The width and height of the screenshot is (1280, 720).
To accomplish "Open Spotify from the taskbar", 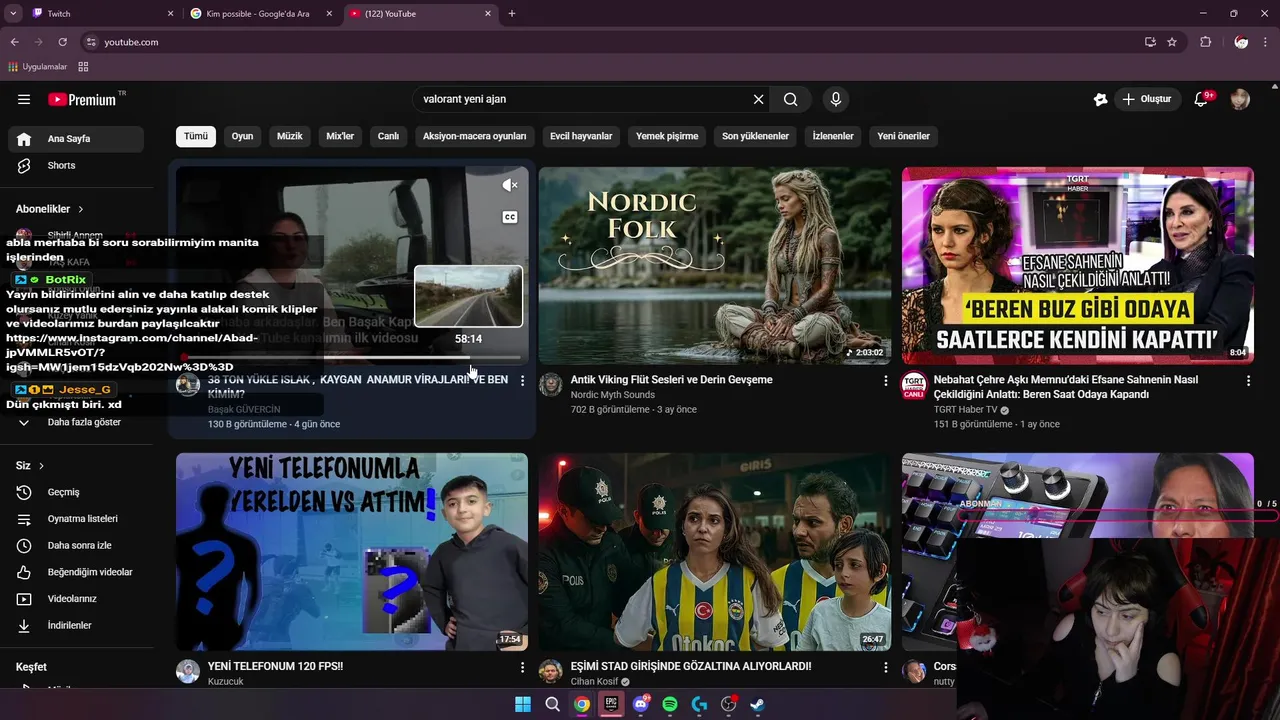I will tap(670, 704).
